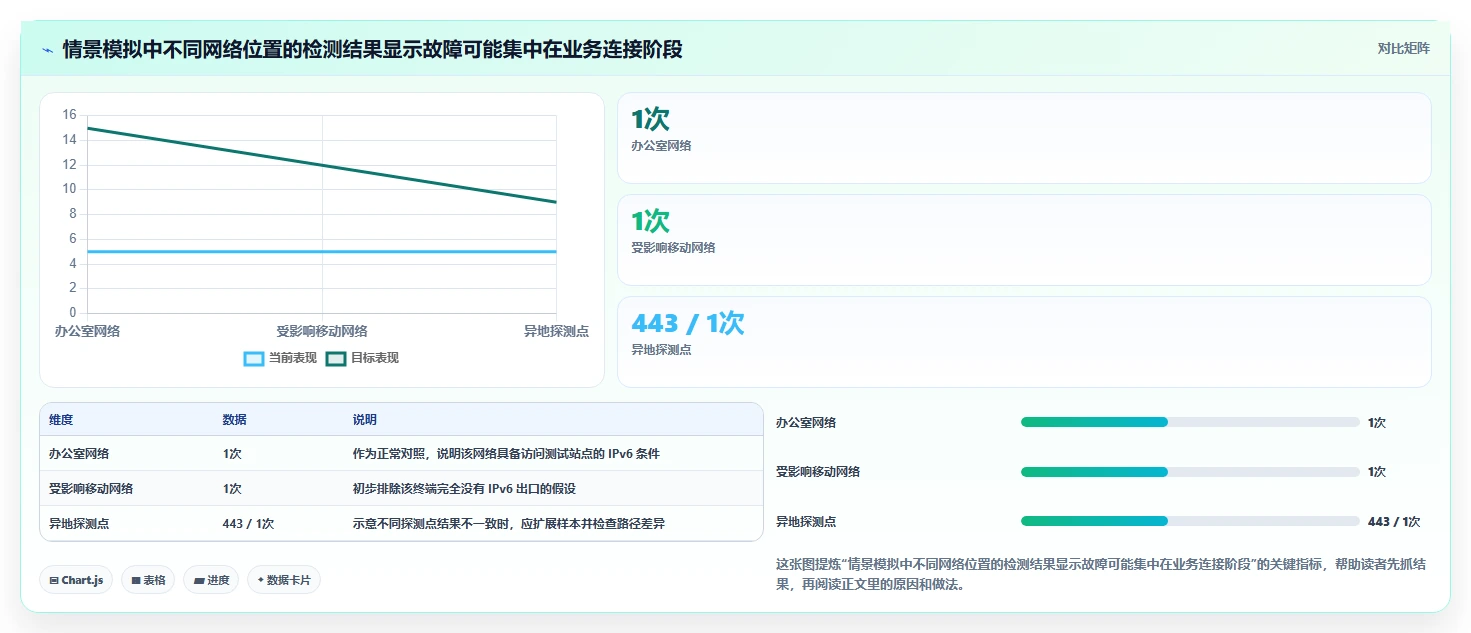Image resolution: width=1471 pixels, height=633 pixels.
Task: Click the progress bar for 受影响移动网络
Action: point(1190,472)
